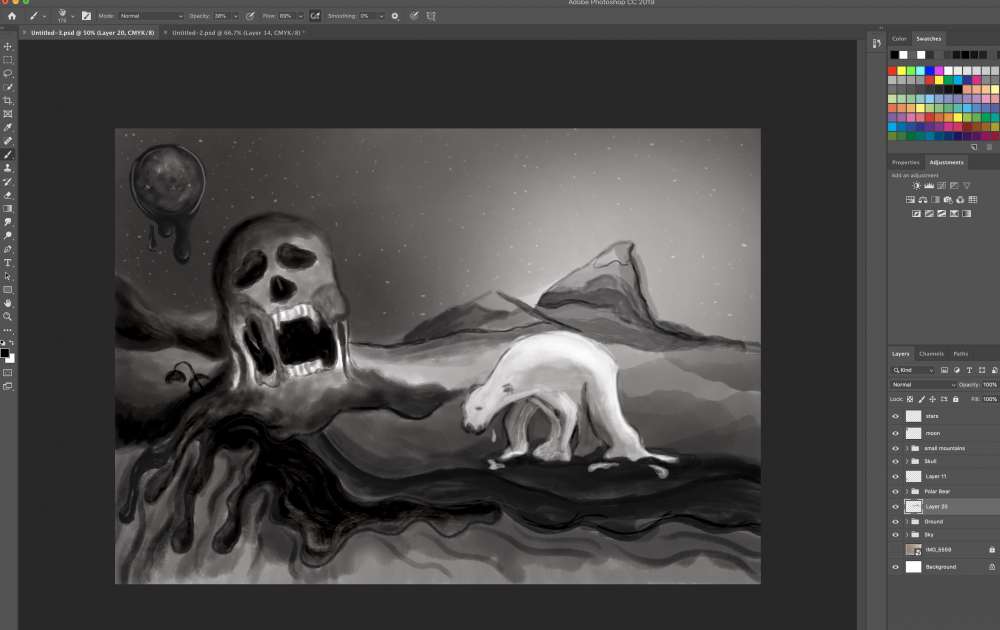Screen dimensions: 1000x630
Task: Select the Move tool
Action: click(x=8, y=46)
